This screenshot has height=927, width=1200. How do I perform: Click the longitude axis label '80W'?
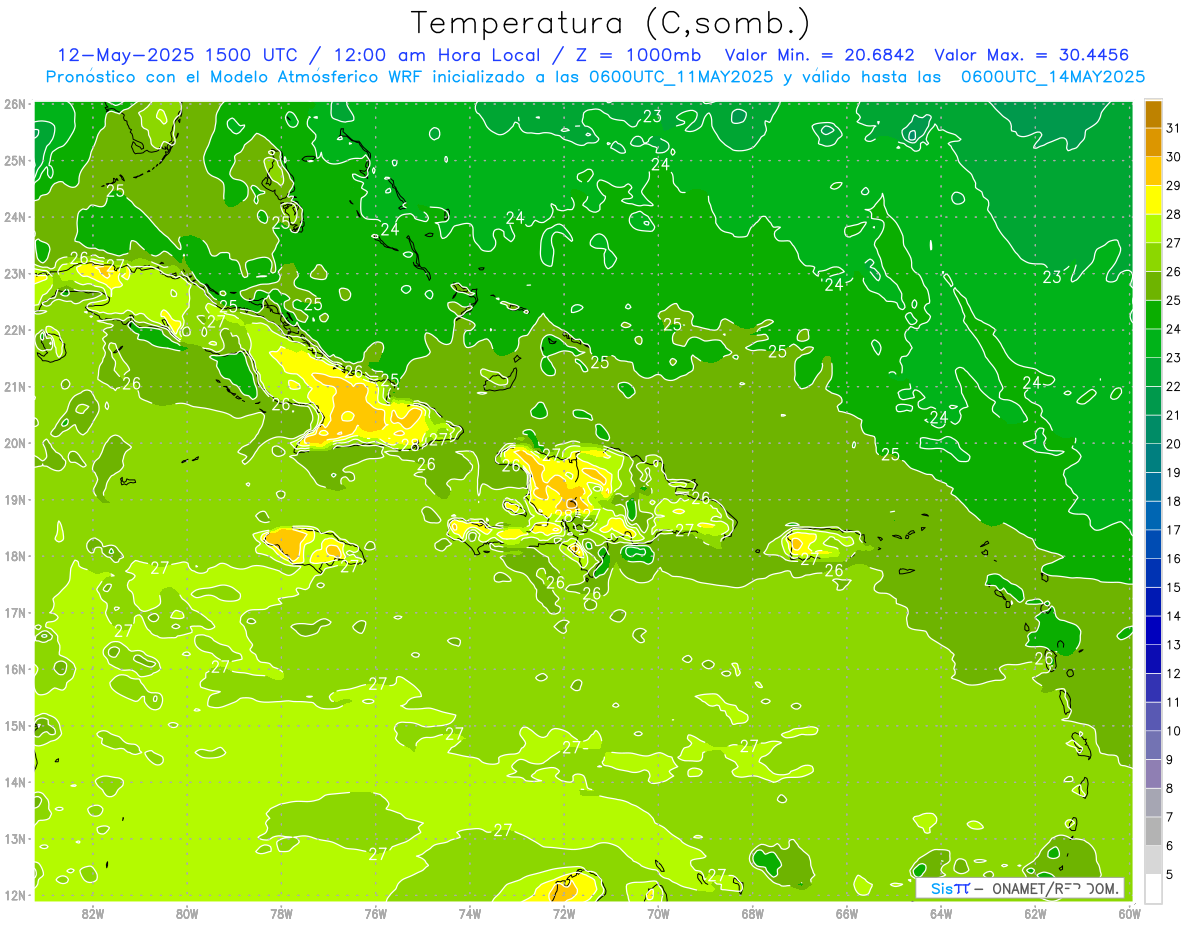187,913
